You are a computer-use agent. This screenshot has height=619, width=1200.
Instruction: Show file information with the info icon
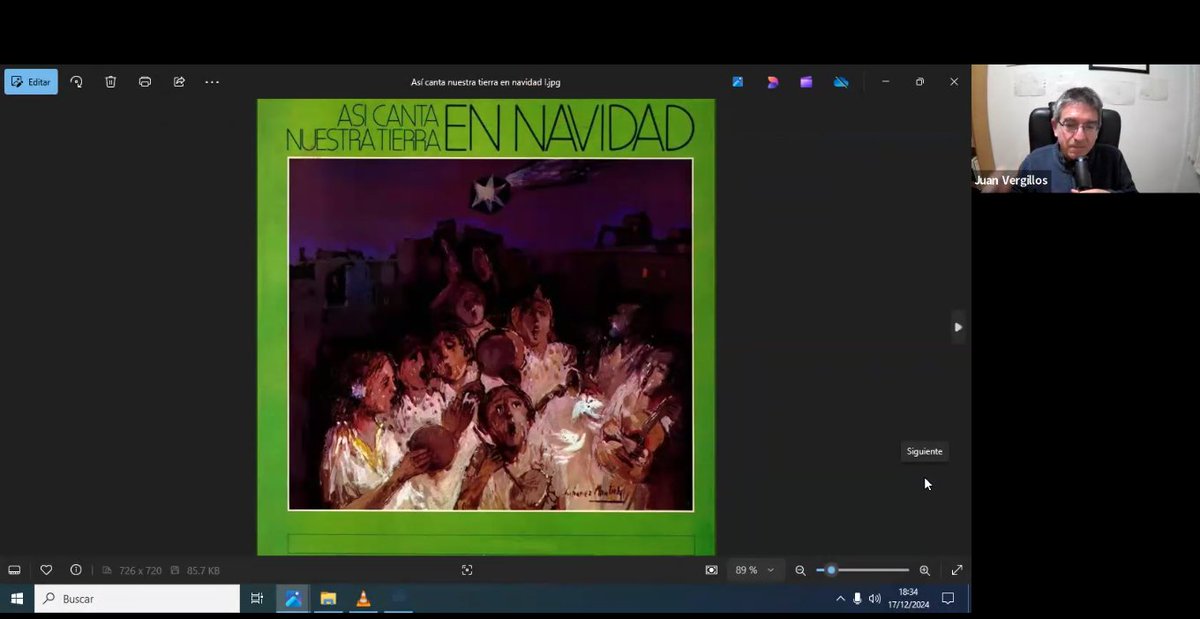[76, 570]
